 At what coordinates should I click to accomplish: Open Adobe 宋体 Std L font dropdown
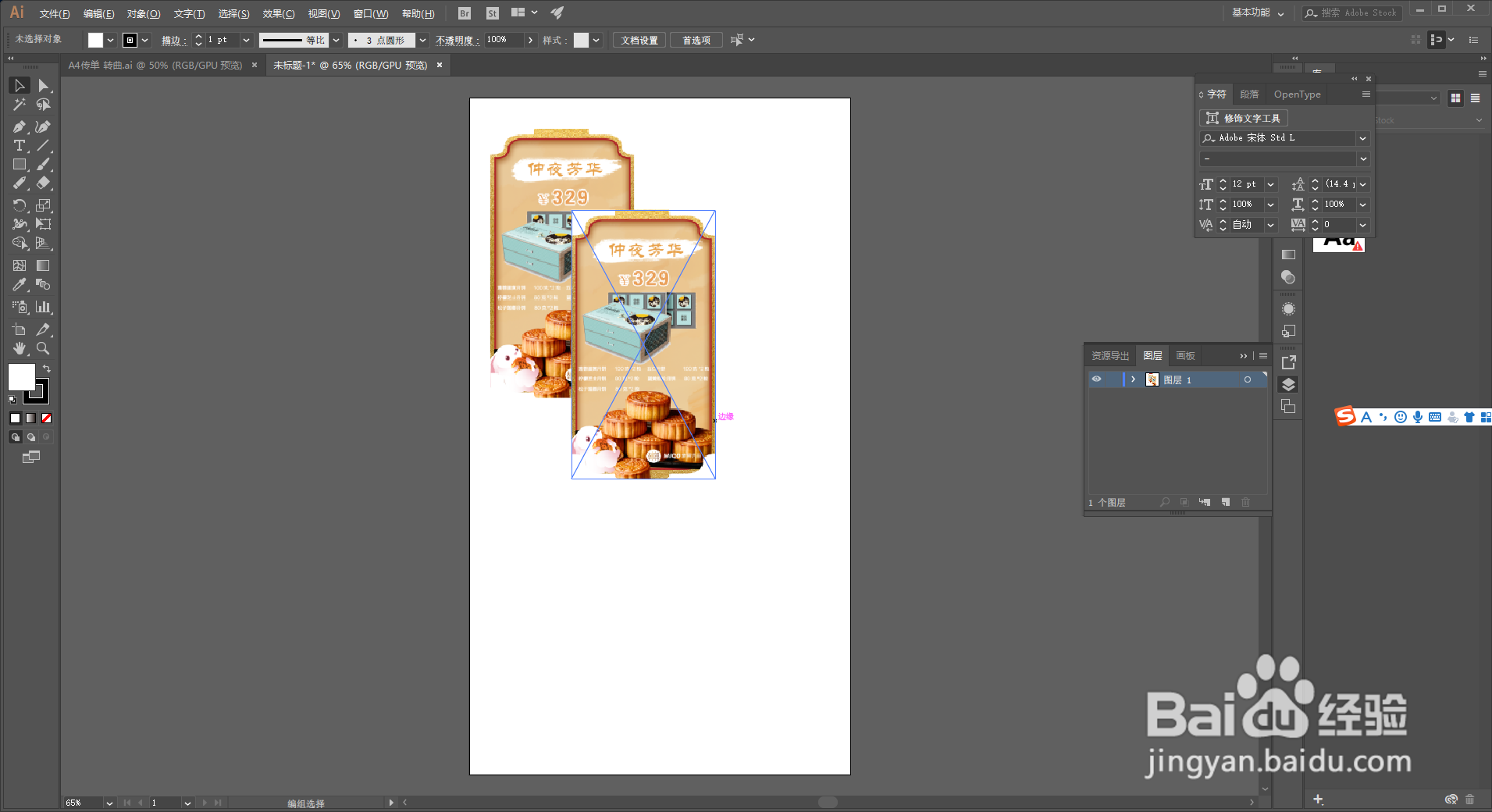1362,138
